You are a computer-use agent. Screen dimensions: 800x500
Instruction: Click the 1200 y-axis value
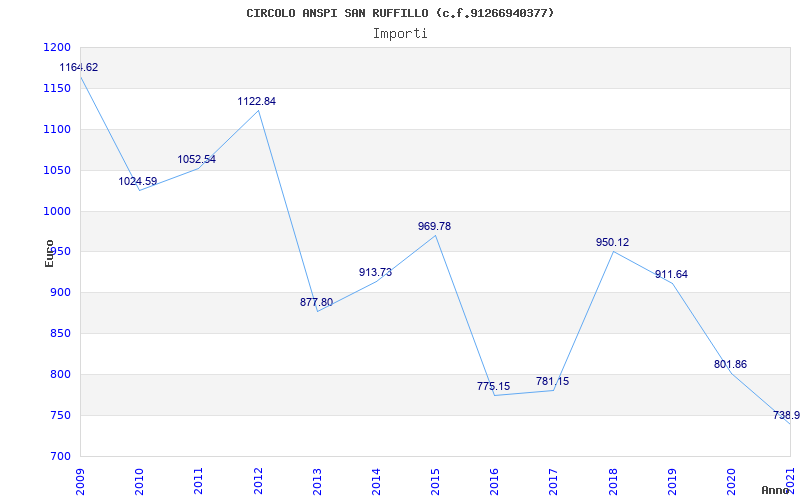(x=57, y=47)
